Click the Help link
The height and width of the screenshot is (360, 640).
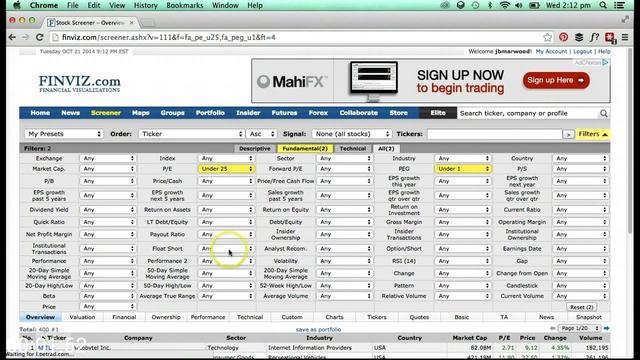[604, 51]
